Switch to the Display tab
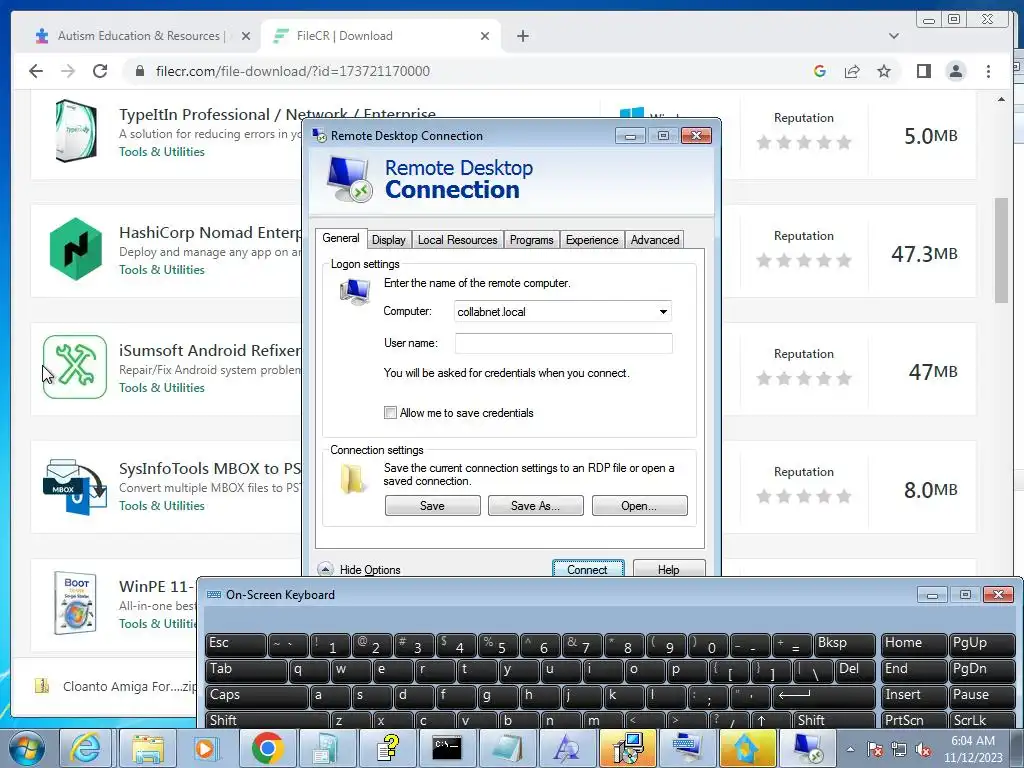This screenshot has width=1024, height=768. [x=389, y=240]
